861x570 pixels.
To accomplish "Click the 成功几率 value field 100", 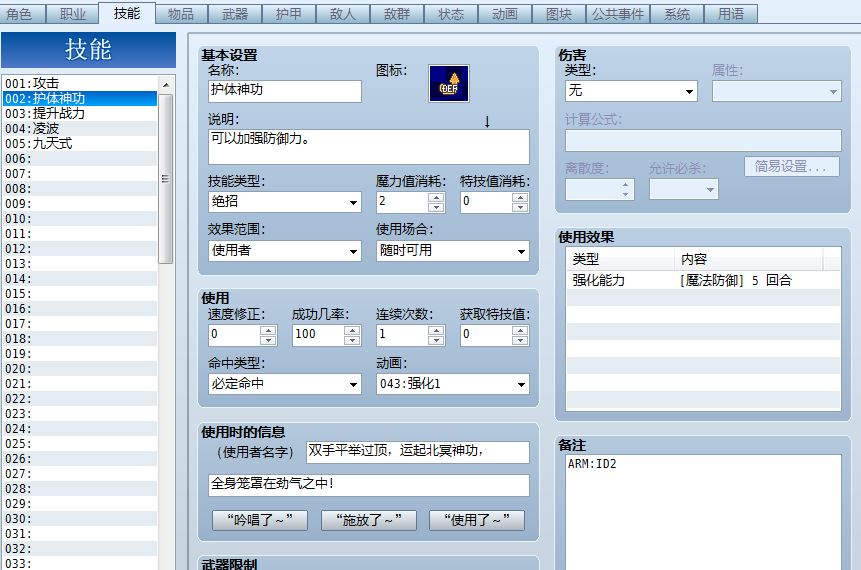I will [318, 334].
